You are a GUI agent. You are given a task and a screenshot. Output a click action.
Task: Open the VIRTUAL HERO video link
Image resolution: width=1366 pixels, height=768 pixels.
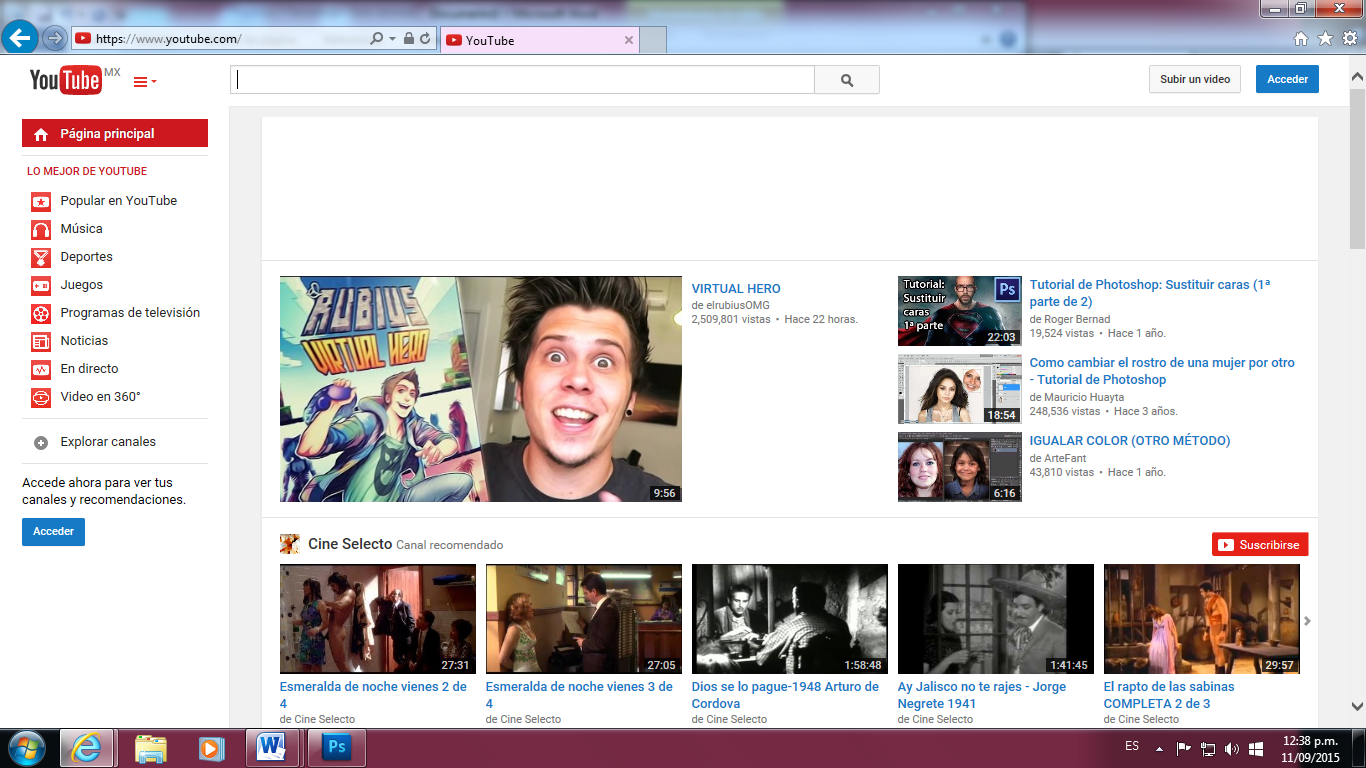[736, 289]
